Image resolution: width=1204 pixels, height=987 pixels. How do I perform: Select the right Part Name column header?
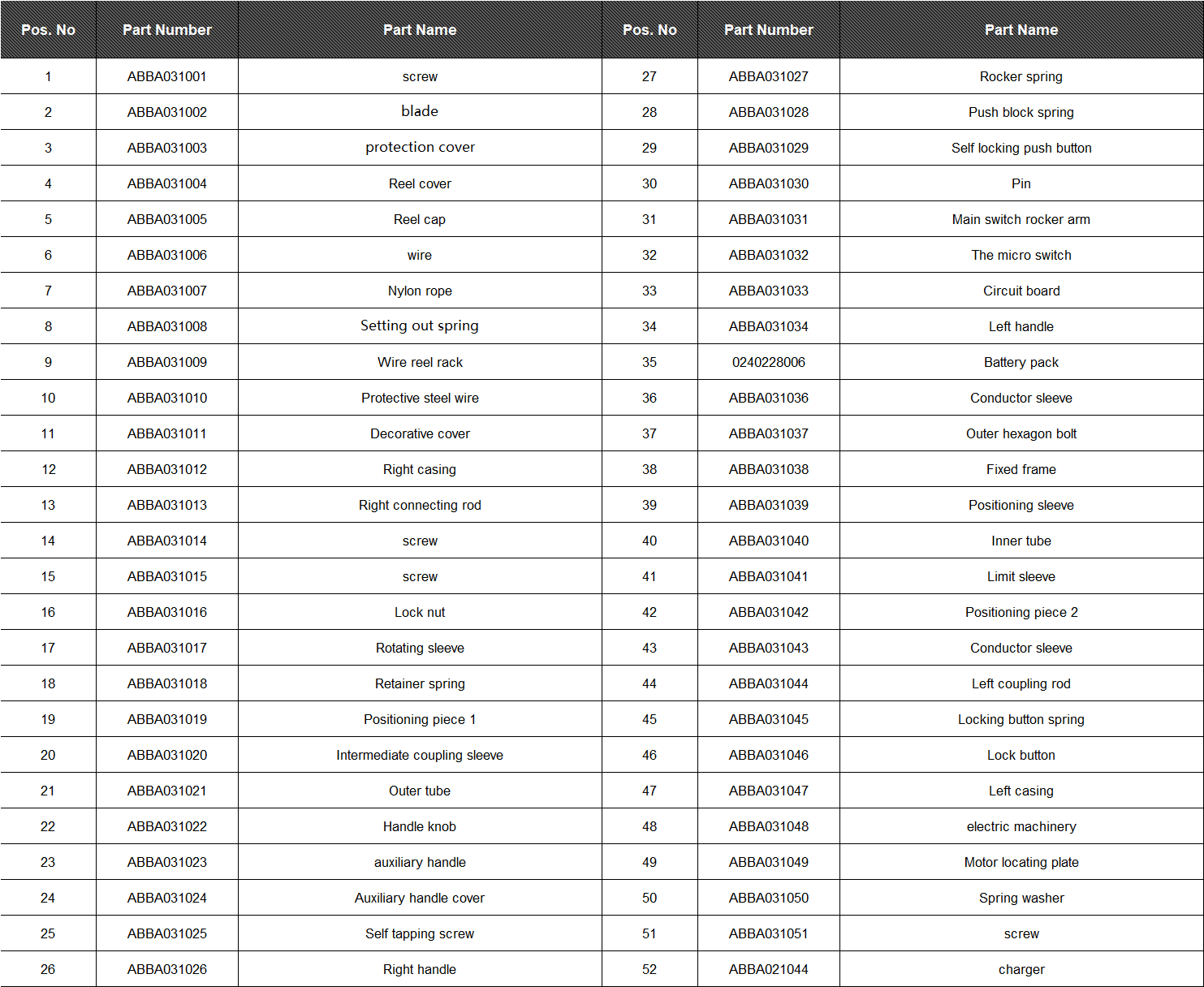point(1021,30)
